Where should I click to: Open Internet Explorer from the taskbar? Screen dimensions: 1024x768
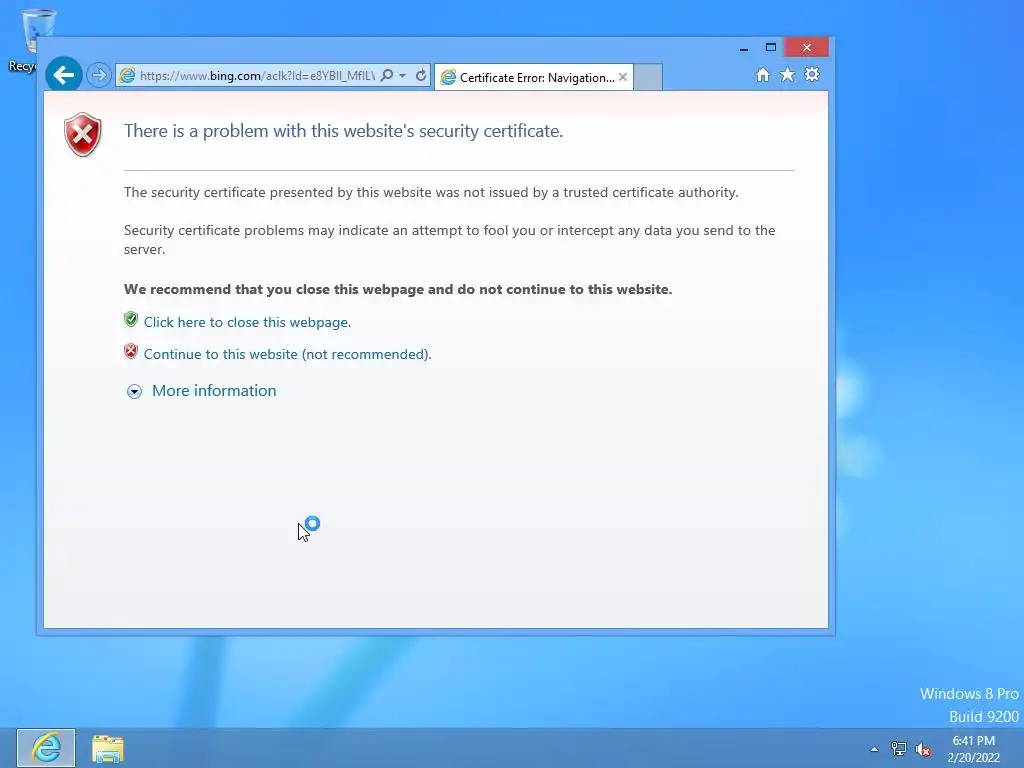46,748
